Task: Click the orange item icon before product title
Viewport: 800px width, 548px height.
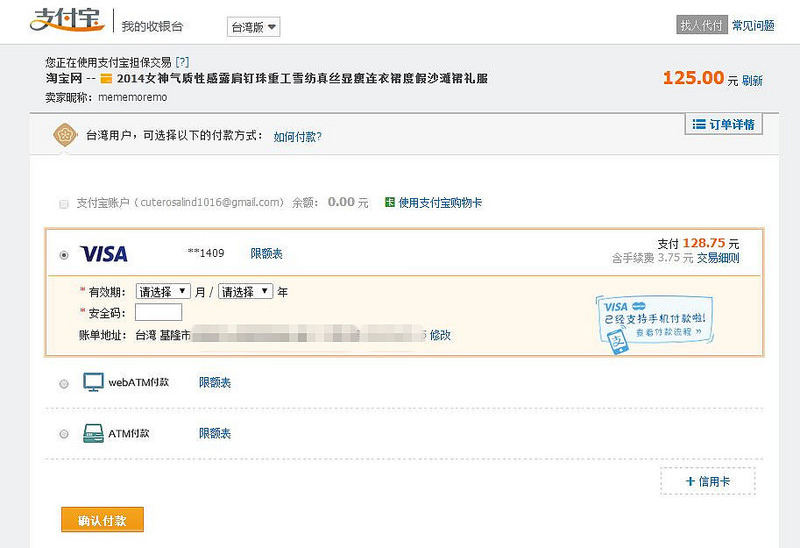Action: pyautogui.click(x=106, y=79)
